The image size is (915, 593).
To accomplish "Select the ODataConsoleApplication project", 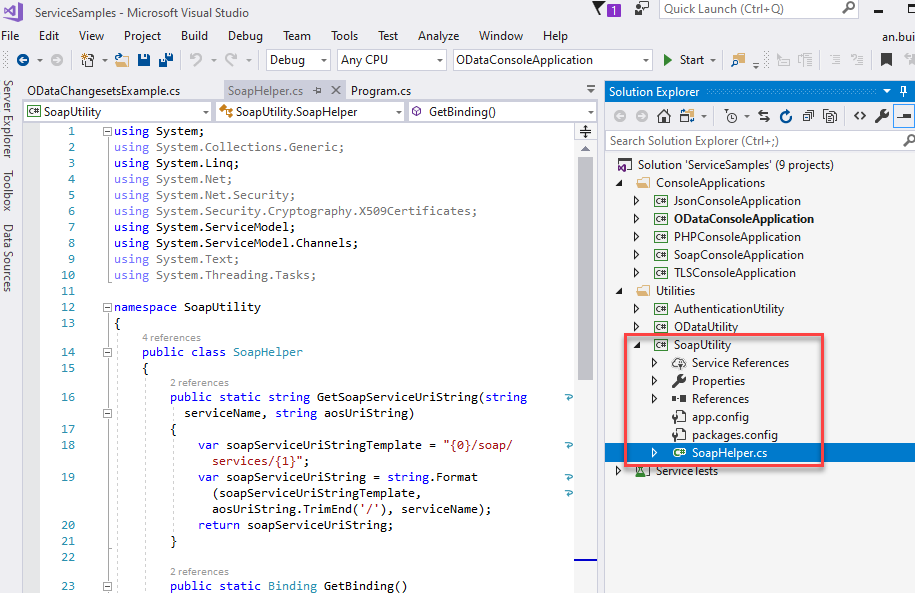I will pyautogui.click(x=743, y=219).
